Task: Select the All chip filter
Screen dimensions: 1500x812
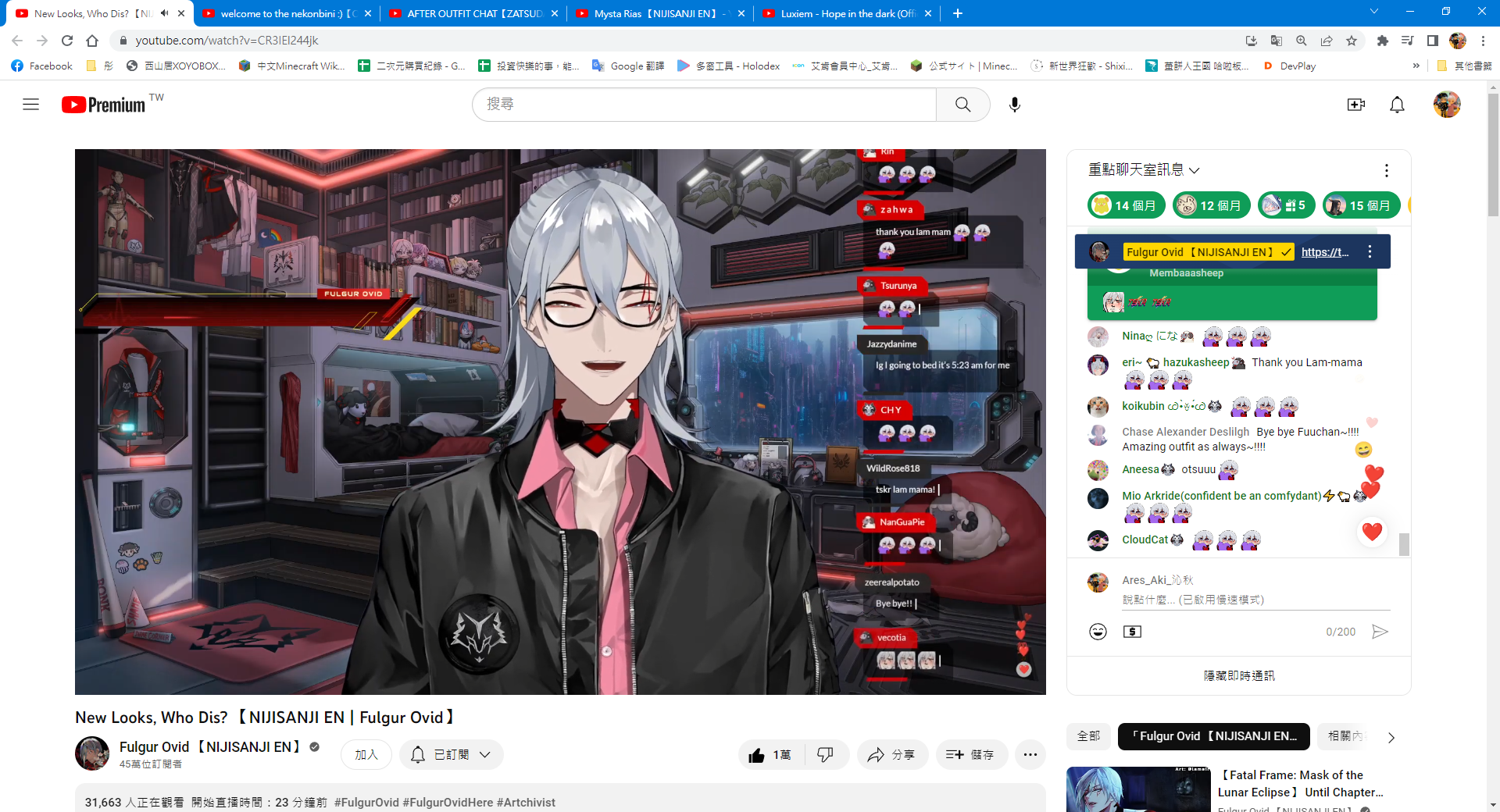Action: (x=1088, y=736)
